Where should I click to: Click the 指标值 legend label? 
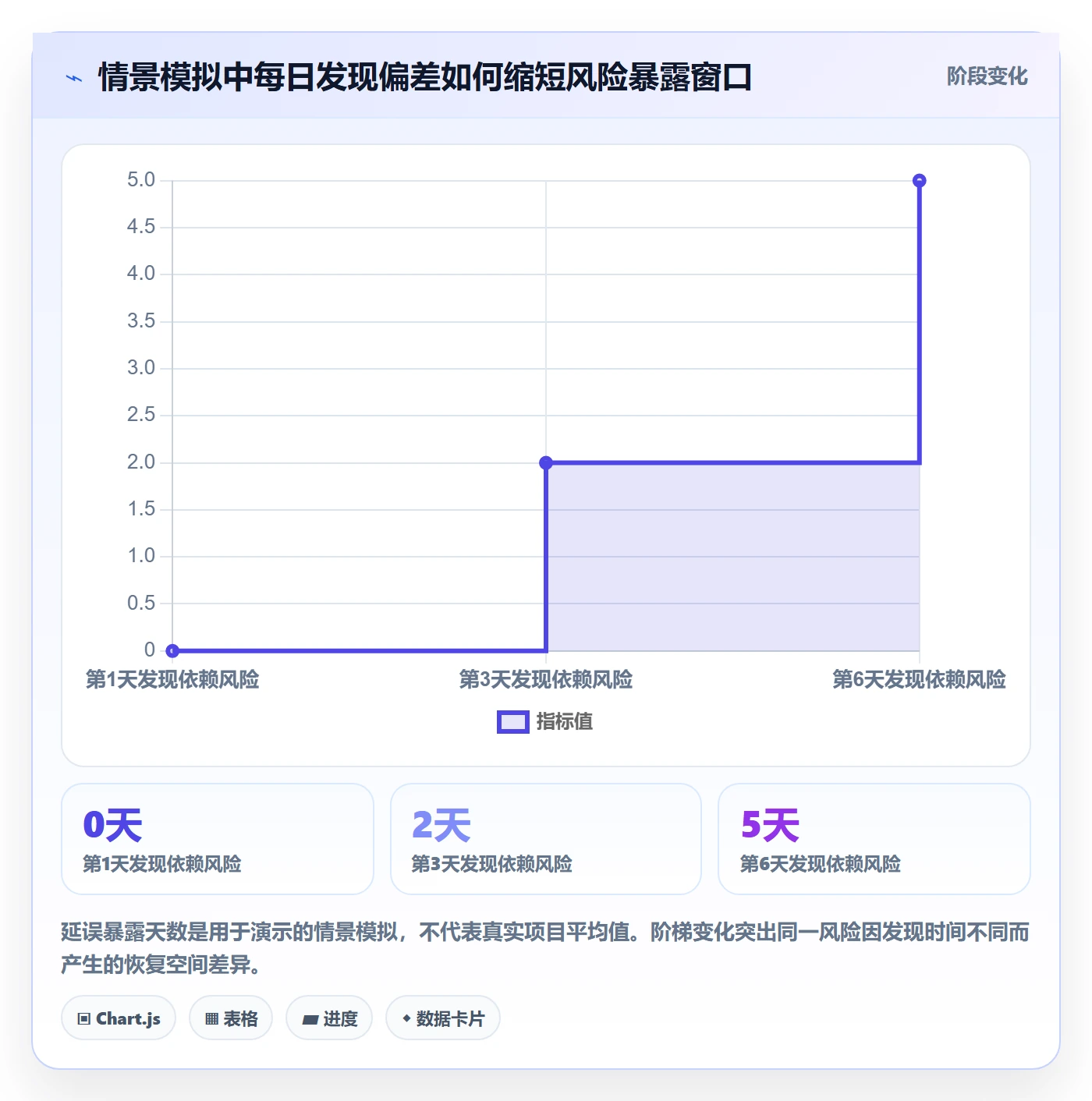coord(565,722)
